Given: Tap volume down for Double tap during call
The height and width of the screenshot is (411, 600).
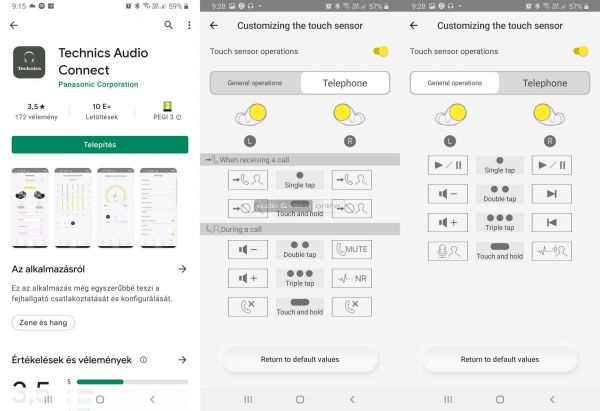Looking at the screenshot, I should click(x=248, y=250).
